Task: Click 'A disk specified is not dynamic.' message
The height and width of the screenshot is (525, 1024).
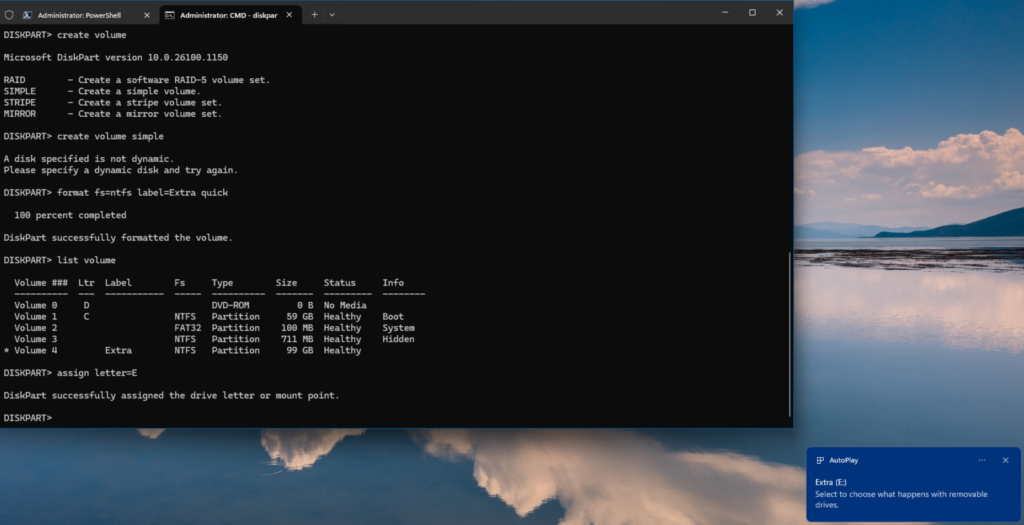Action: (89, 159)
